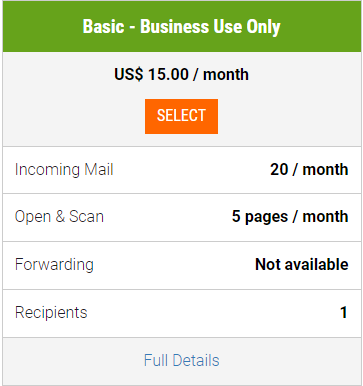Select the Recipients label
Screen dimensions: 363x386
click(51, 313)
